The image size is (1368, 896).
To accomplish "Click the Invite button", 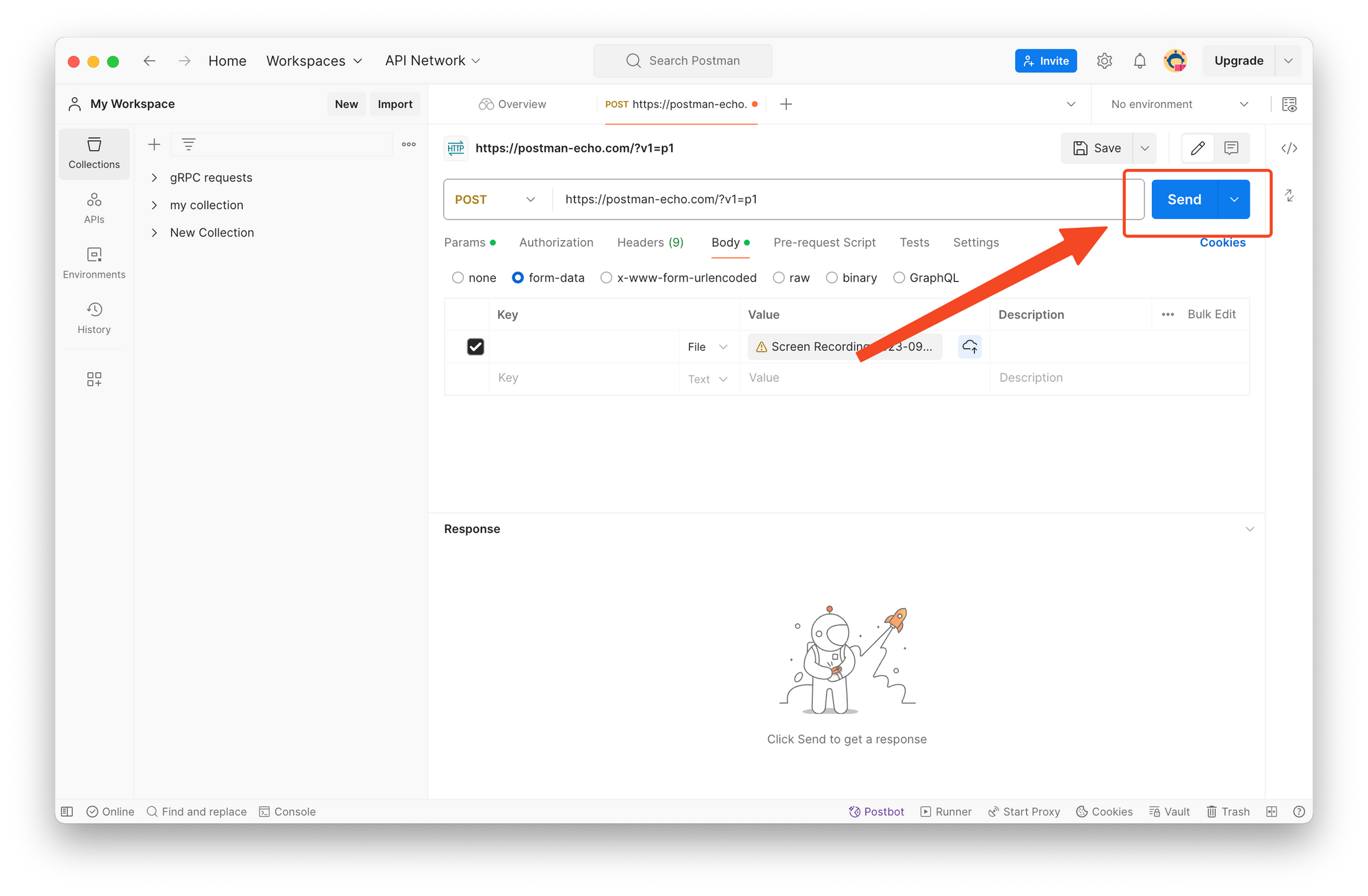I will (x=1046, y=61).
